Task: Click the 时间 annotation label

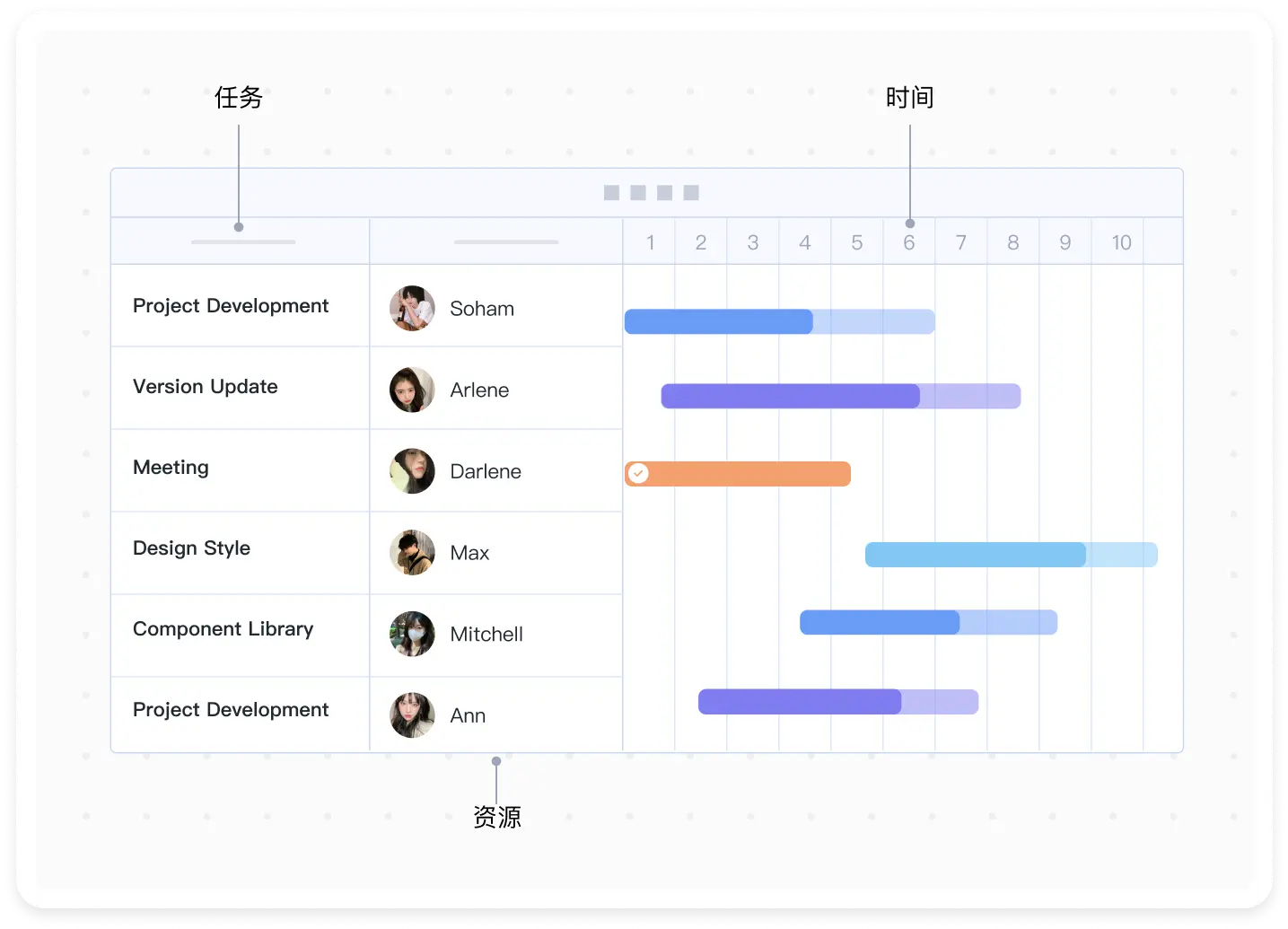Action: 910,97
